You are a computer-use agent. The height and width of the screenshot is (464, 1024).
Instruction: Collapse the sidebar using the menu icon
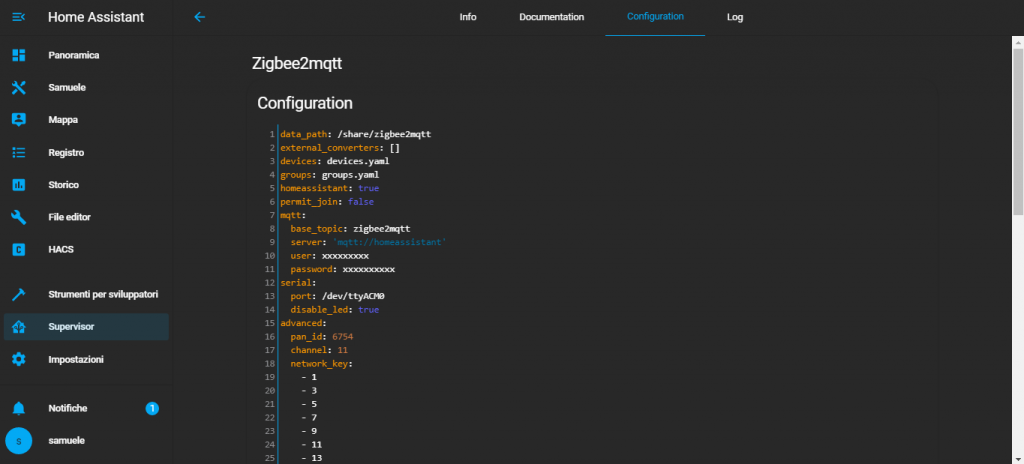coord(19,17)
